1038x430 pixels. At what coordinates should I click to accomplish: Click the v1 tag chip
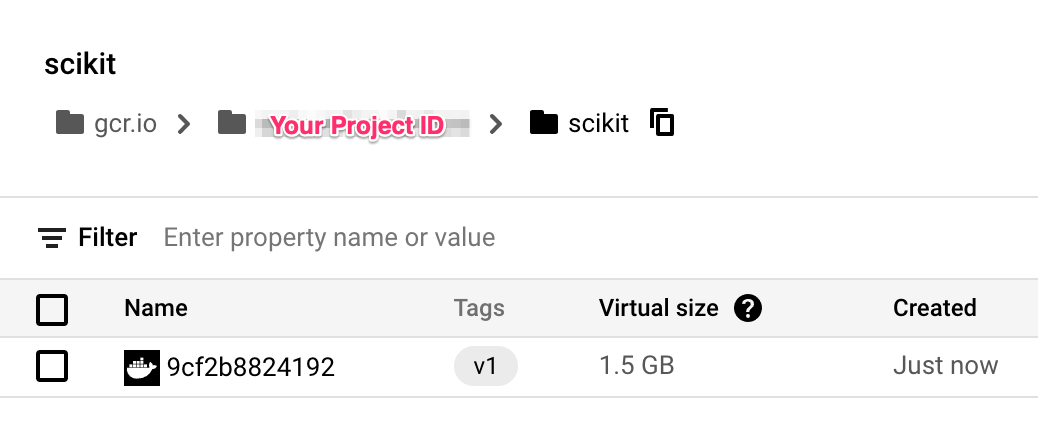485,367
